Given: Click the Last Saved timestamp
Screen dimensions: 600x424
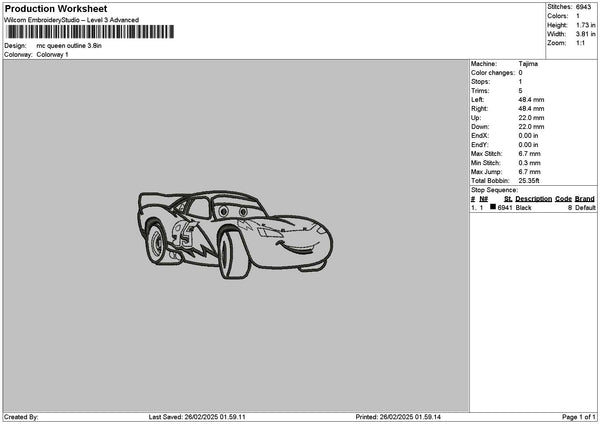Looking at the screenshot, I should tap(197, 417).
